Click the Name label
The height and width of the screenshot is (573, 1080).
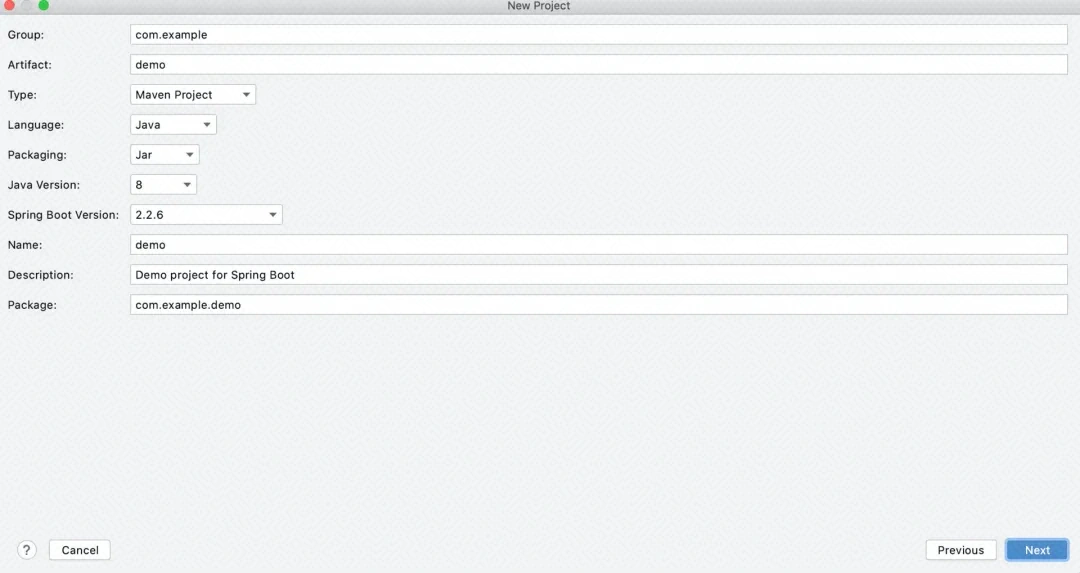pos(25,244)
